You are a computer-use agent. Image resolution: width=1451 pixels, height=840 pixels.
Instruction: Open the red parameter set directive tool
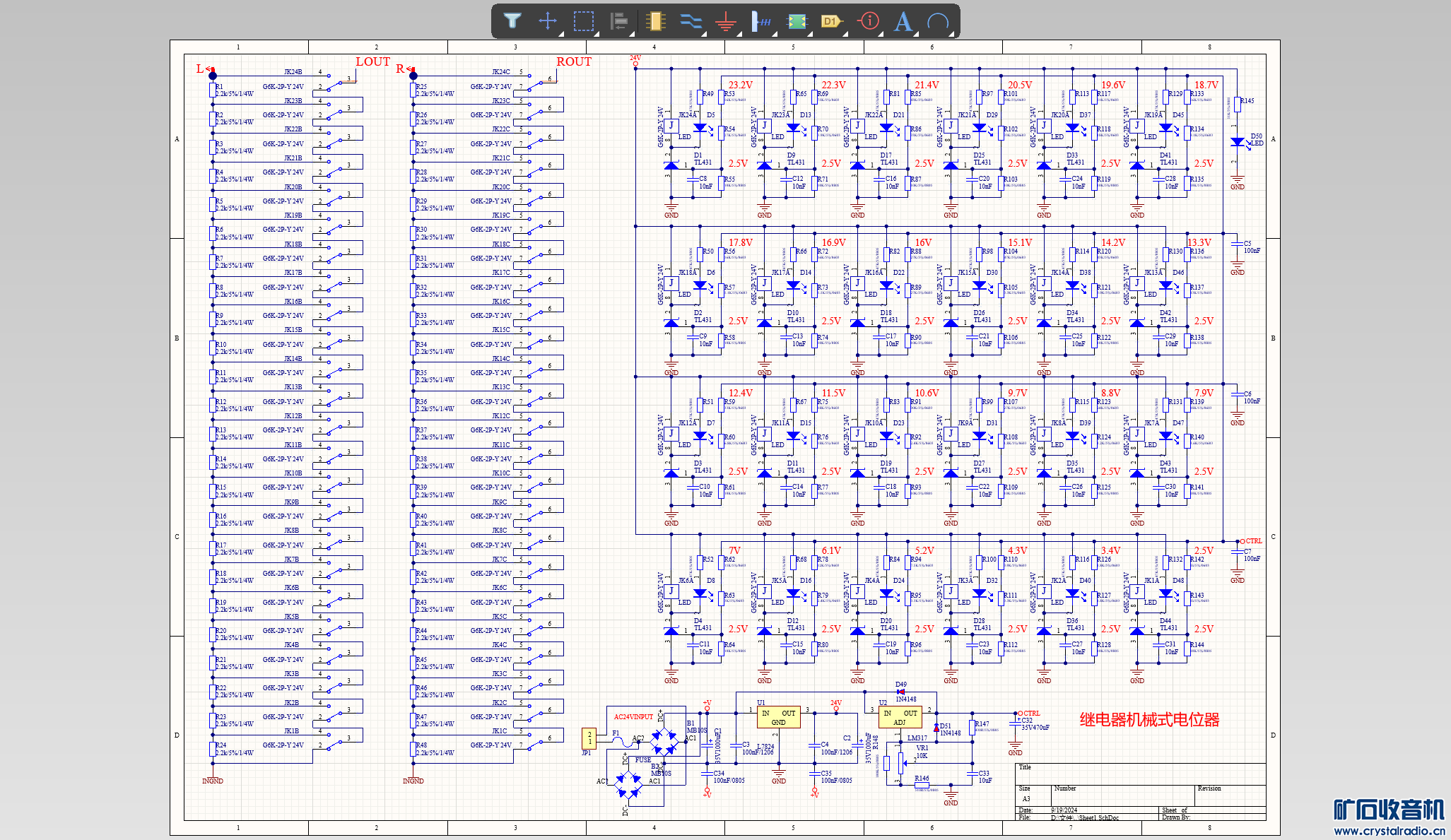869,21
